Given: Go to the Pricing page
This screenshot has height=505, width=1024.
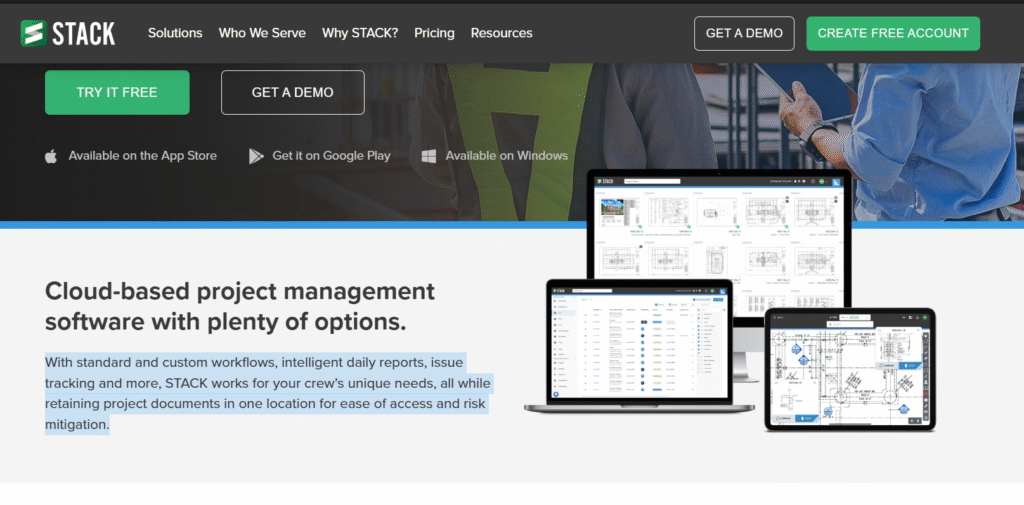Looking at the screenshot, I should 434,33.
